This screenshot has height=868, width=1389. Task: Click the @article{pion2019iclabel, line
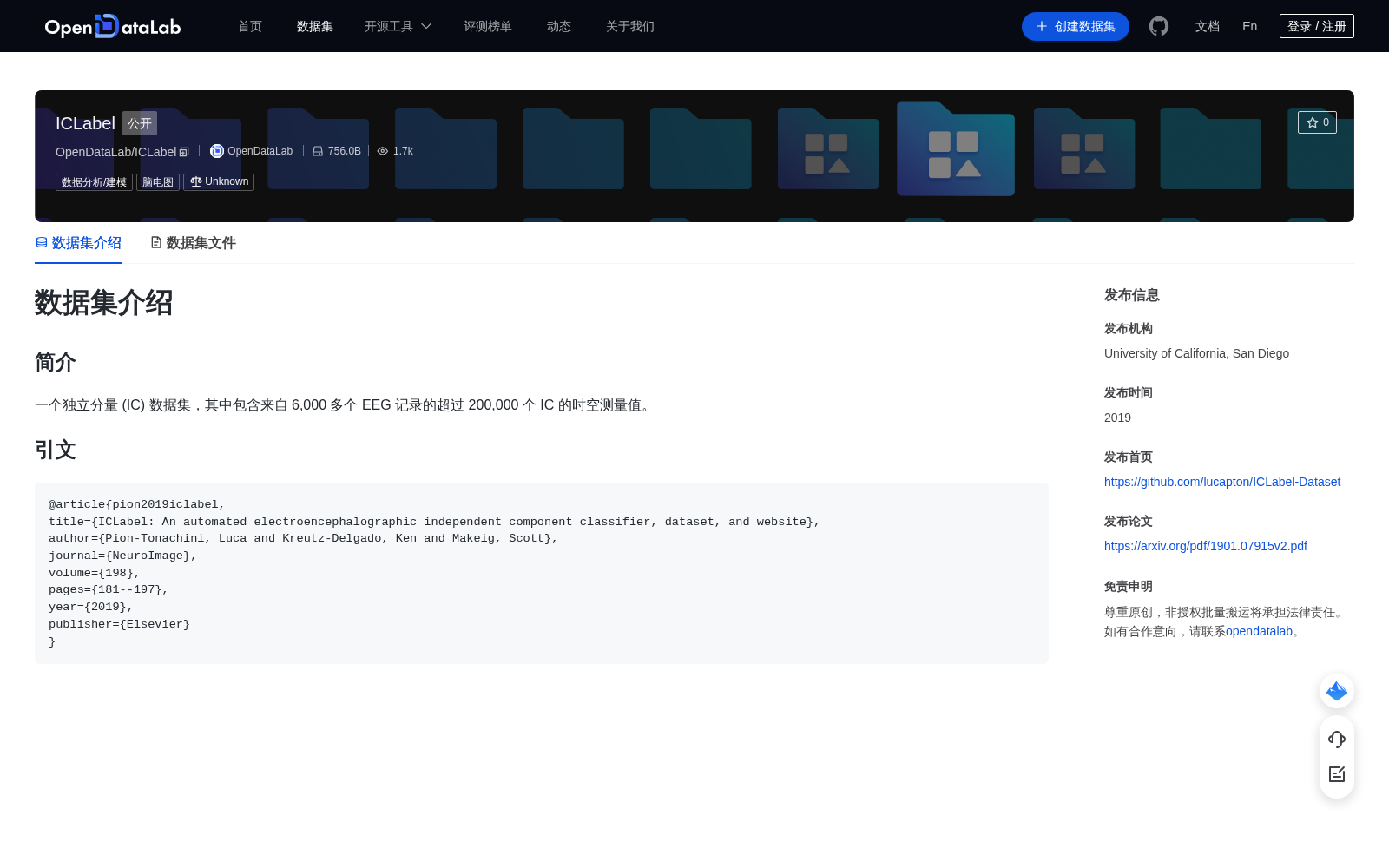pyautogui.click(x=137, y=504)
